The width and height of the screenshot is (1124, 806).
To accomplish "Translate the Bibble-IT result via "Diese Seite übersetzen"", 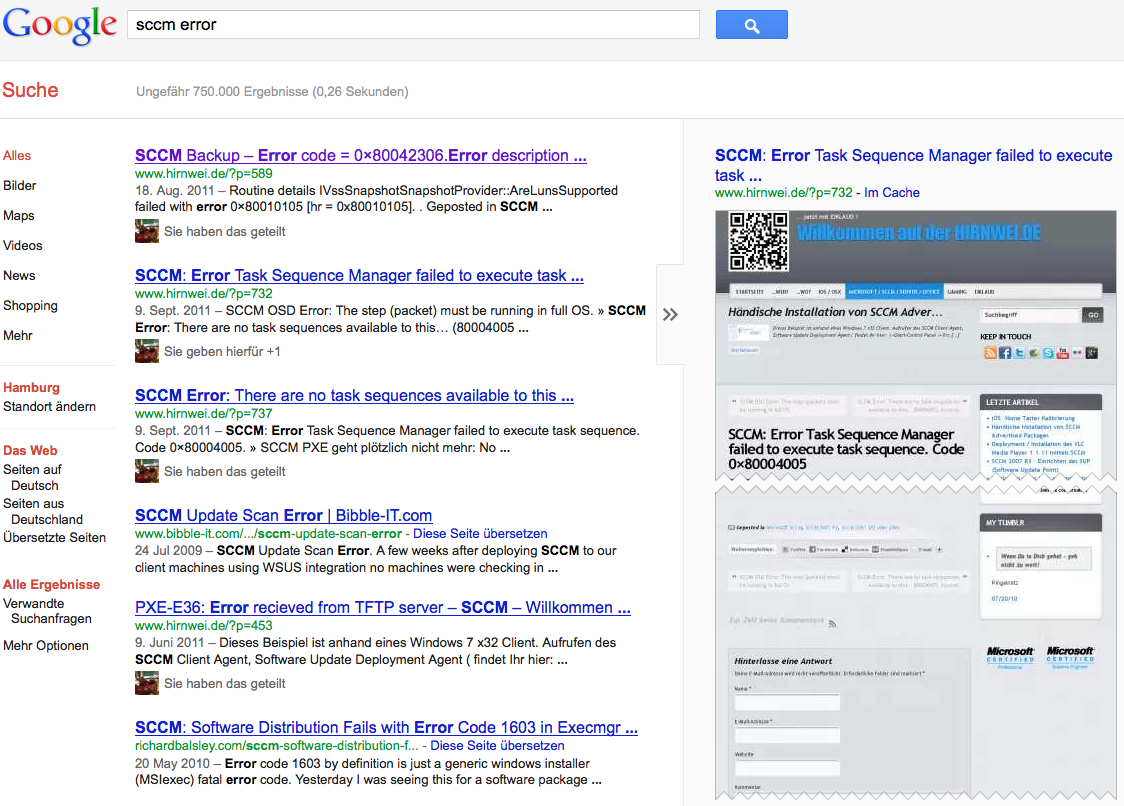I will click(x=480, y=534).
